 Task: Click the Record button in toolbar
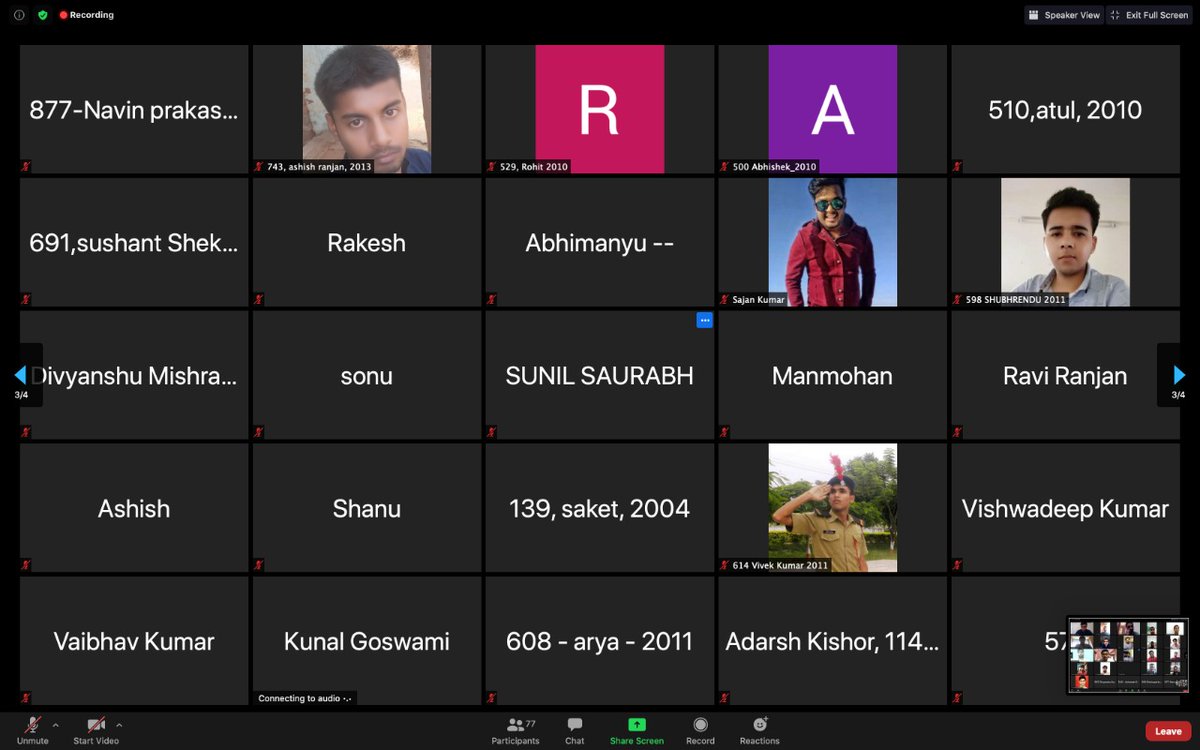(700, 730)
